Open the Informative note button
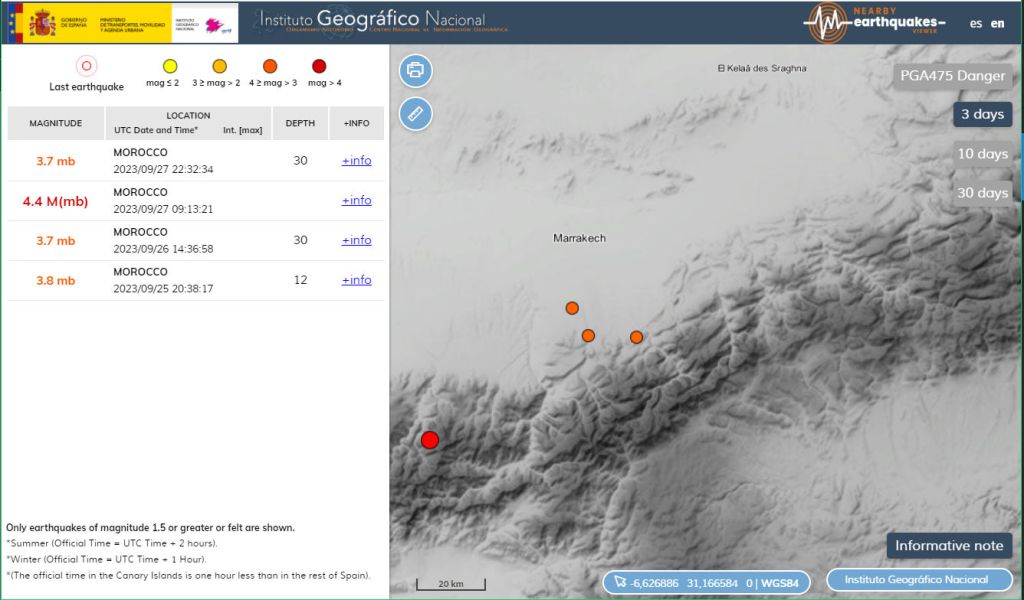 [x=949, y=546]
